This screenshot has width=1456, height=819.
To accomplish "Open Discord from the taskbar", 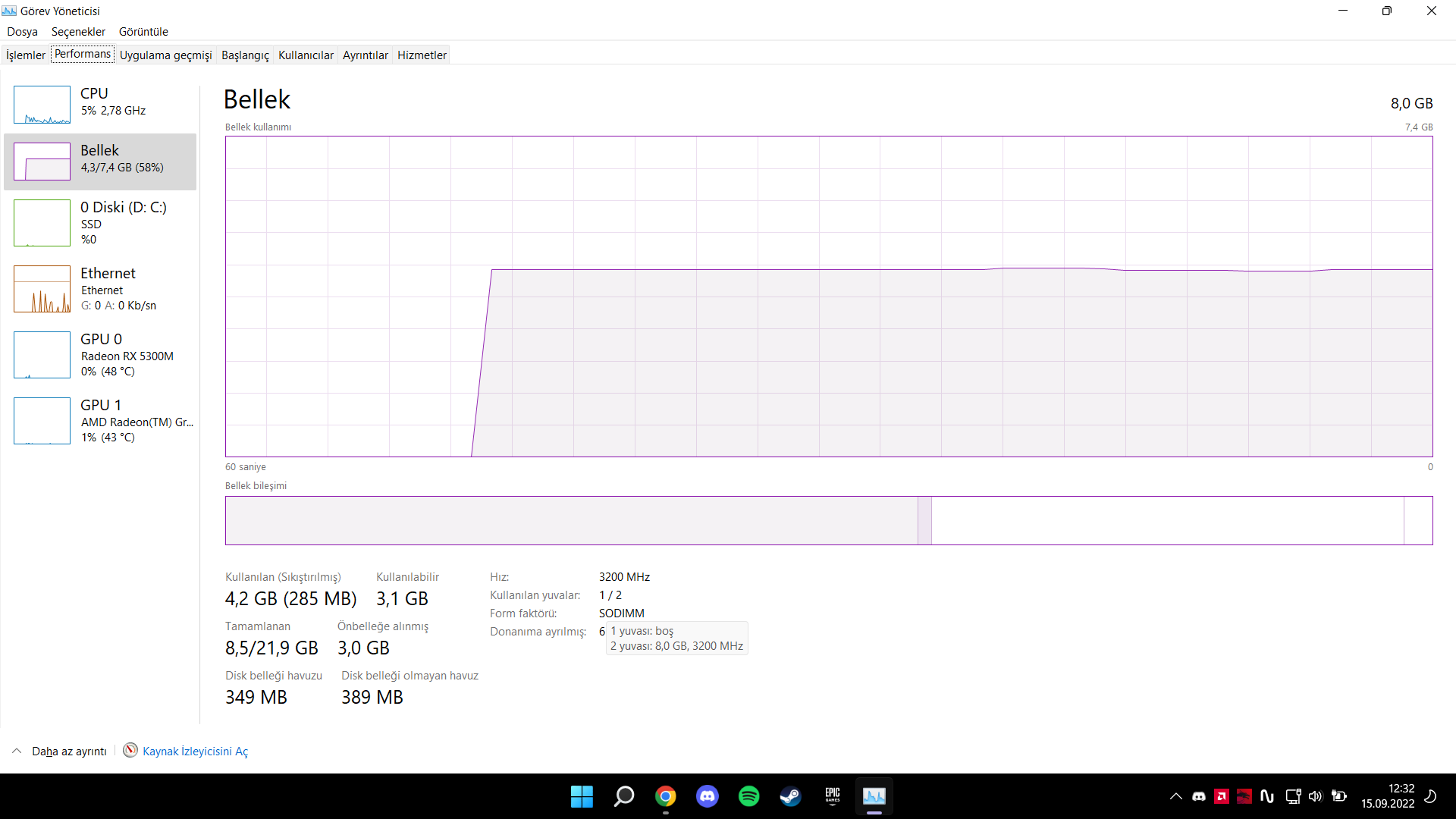I will pyautogui.click(x=708, y=796).
